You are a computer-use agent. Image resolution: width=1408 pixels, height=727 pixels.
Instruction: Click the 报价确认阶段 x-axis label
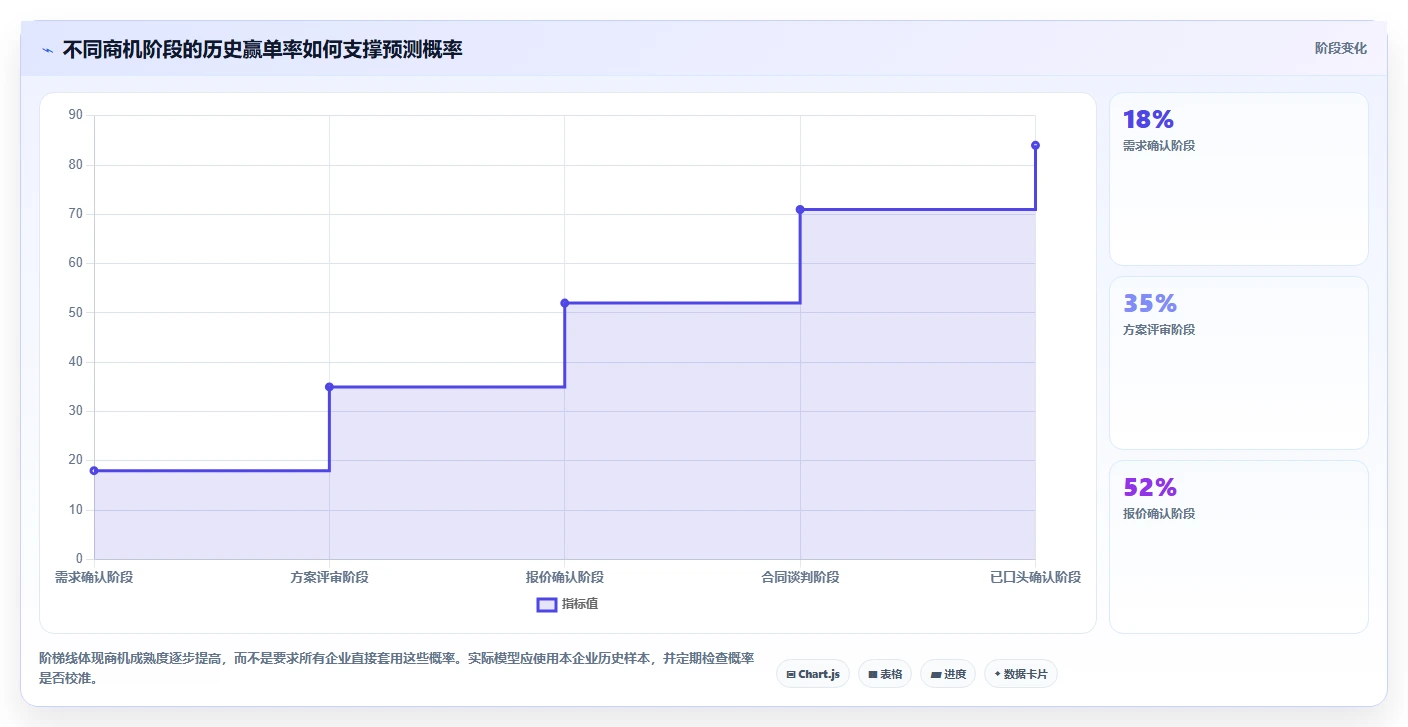565,577
